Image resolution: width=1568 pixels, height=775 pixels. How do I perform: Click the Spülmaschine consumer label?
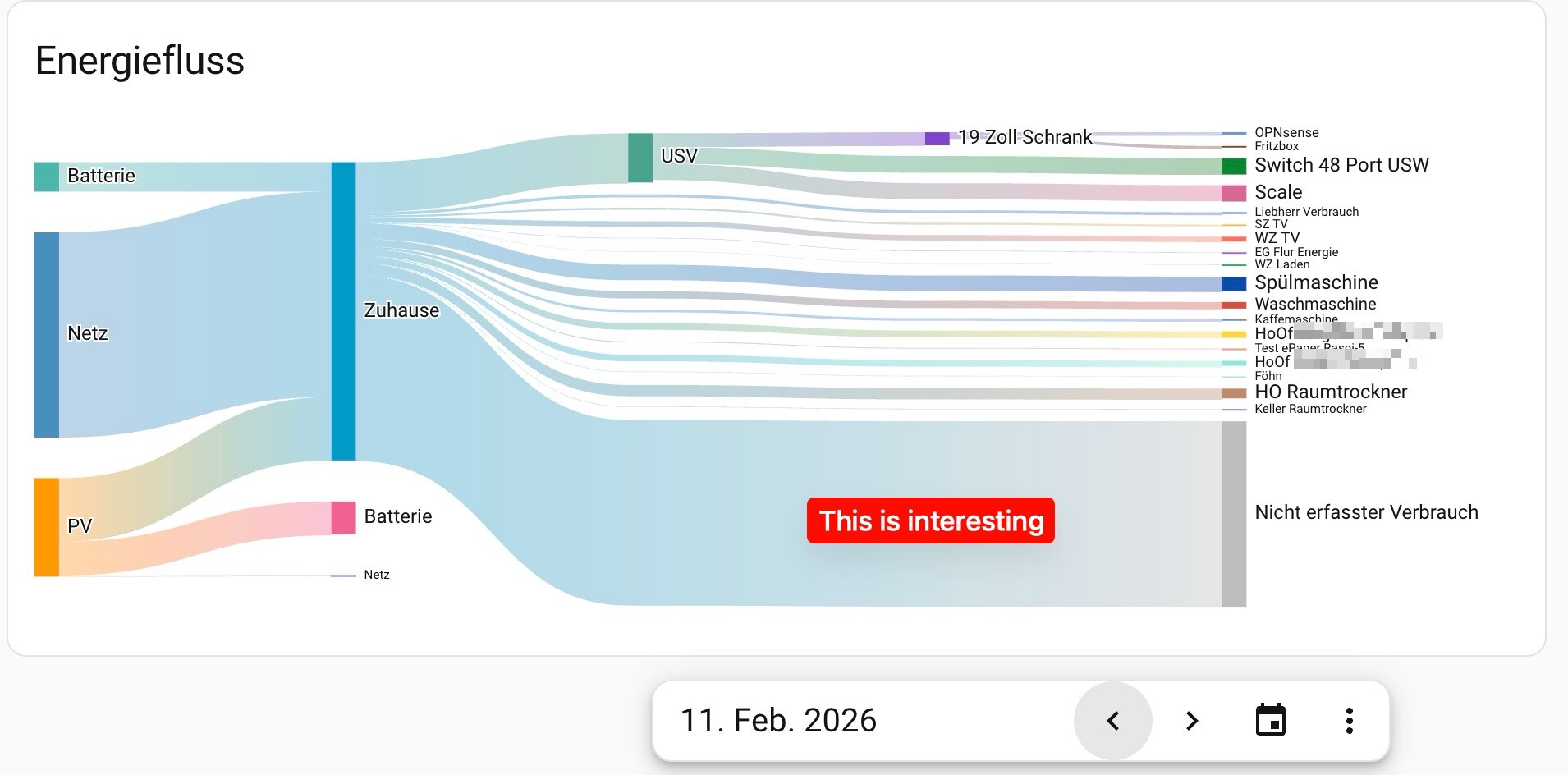1316,282
